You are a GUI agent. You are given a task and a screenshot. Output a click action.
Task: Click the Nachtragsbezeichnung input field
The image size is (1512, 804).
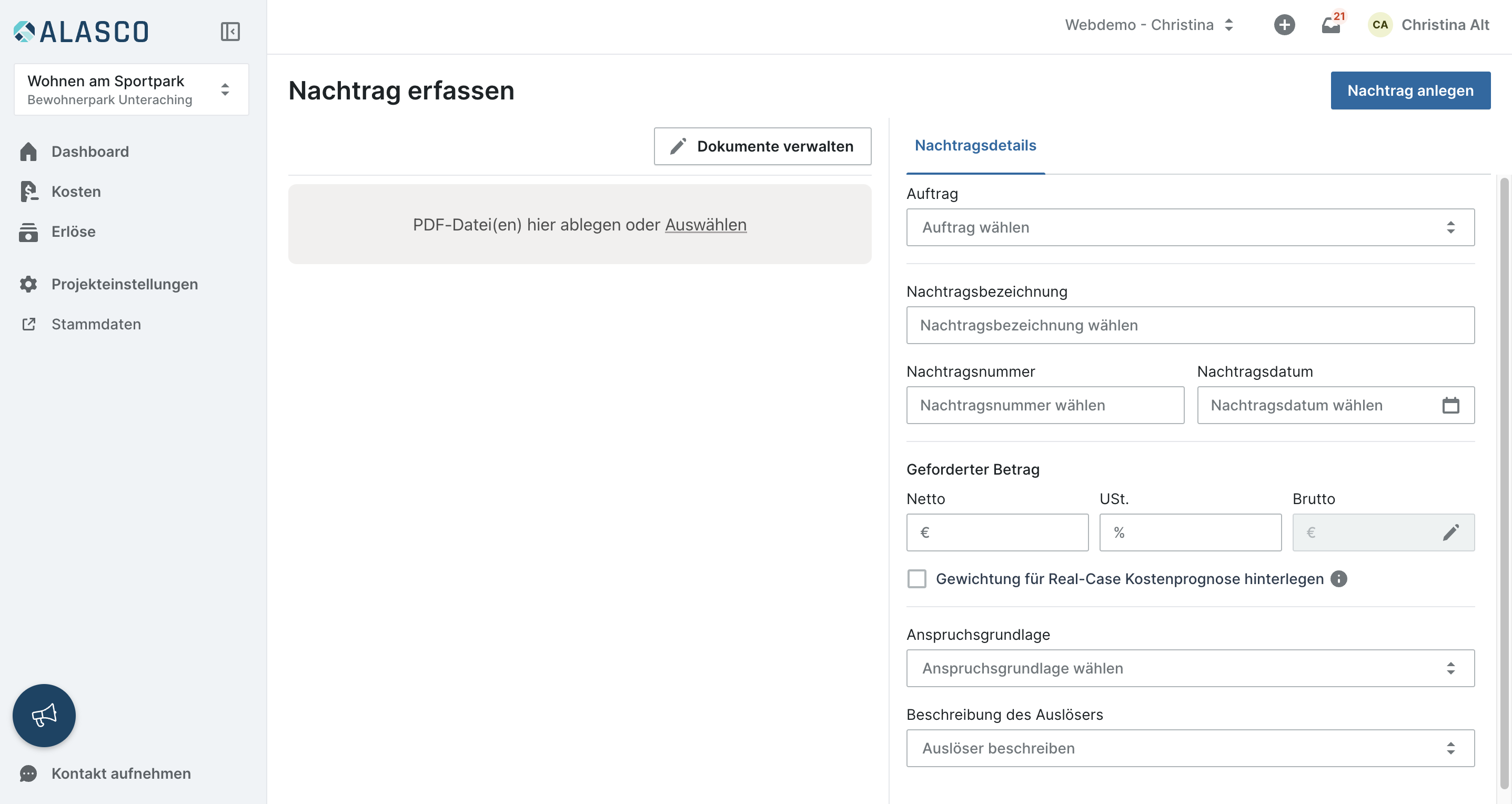click(x=1190, y=325)
